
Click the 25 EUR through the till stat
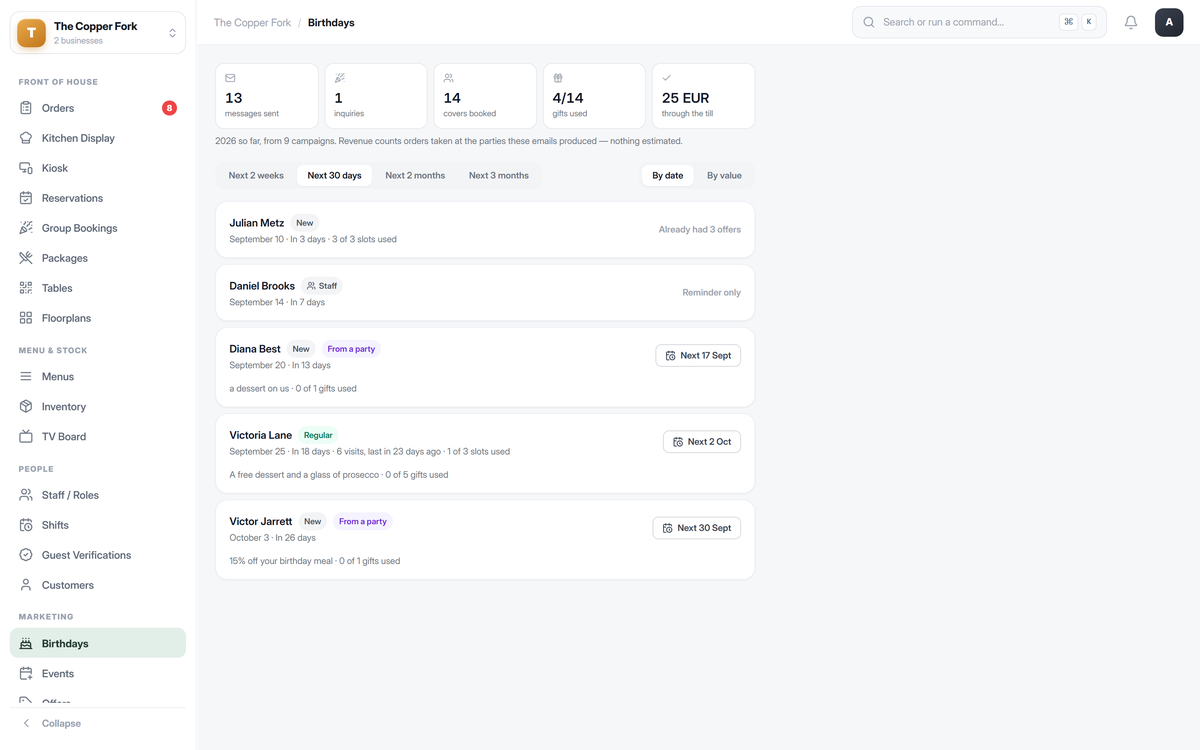pos(703,96)
